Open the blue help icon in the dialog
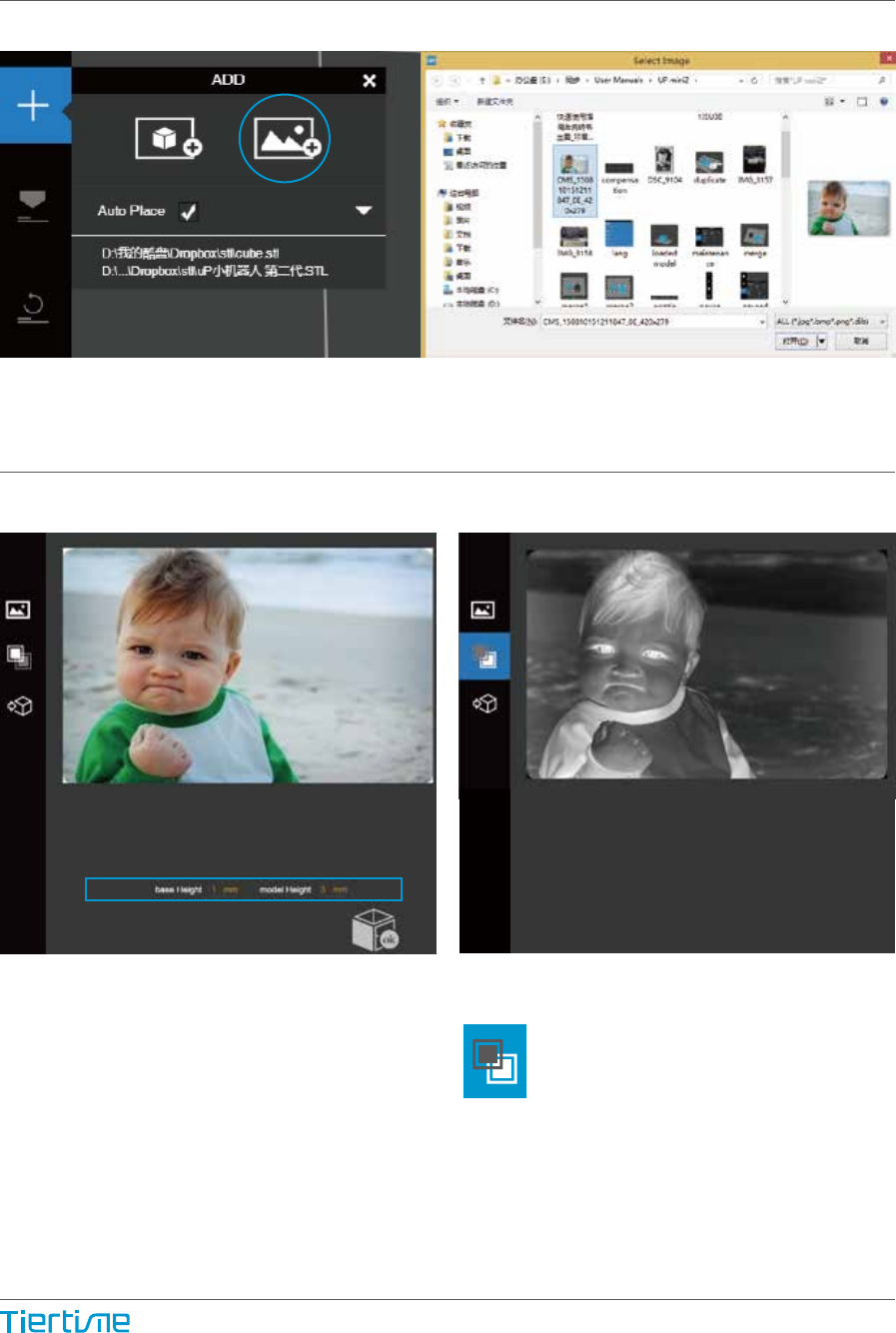 (x=884, y=102)
